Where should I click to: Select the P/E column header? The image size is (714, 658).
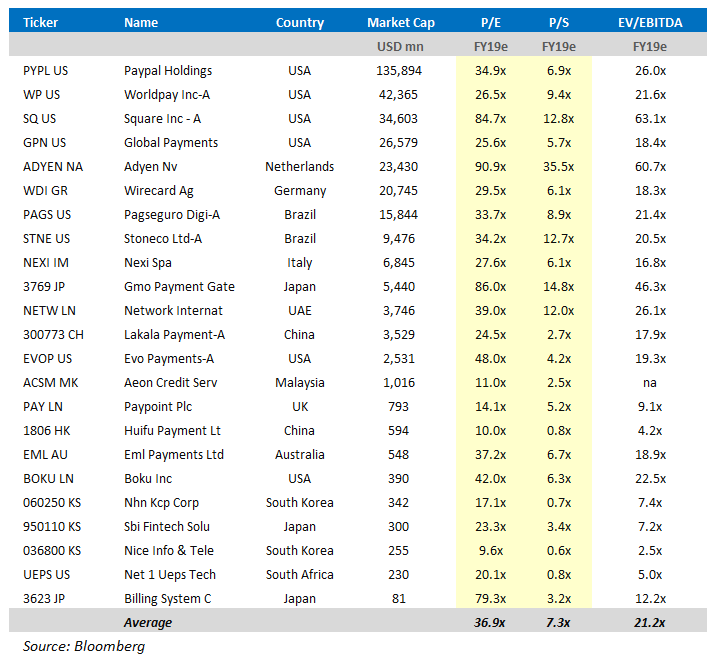490,22
